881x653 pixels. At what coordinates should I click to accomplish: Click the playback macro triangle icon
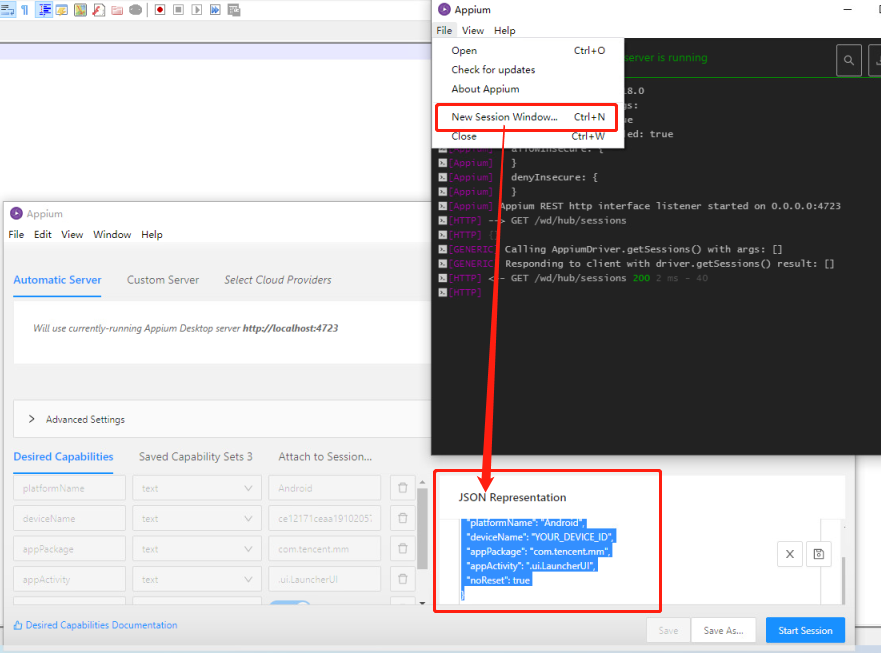[197, 10]
